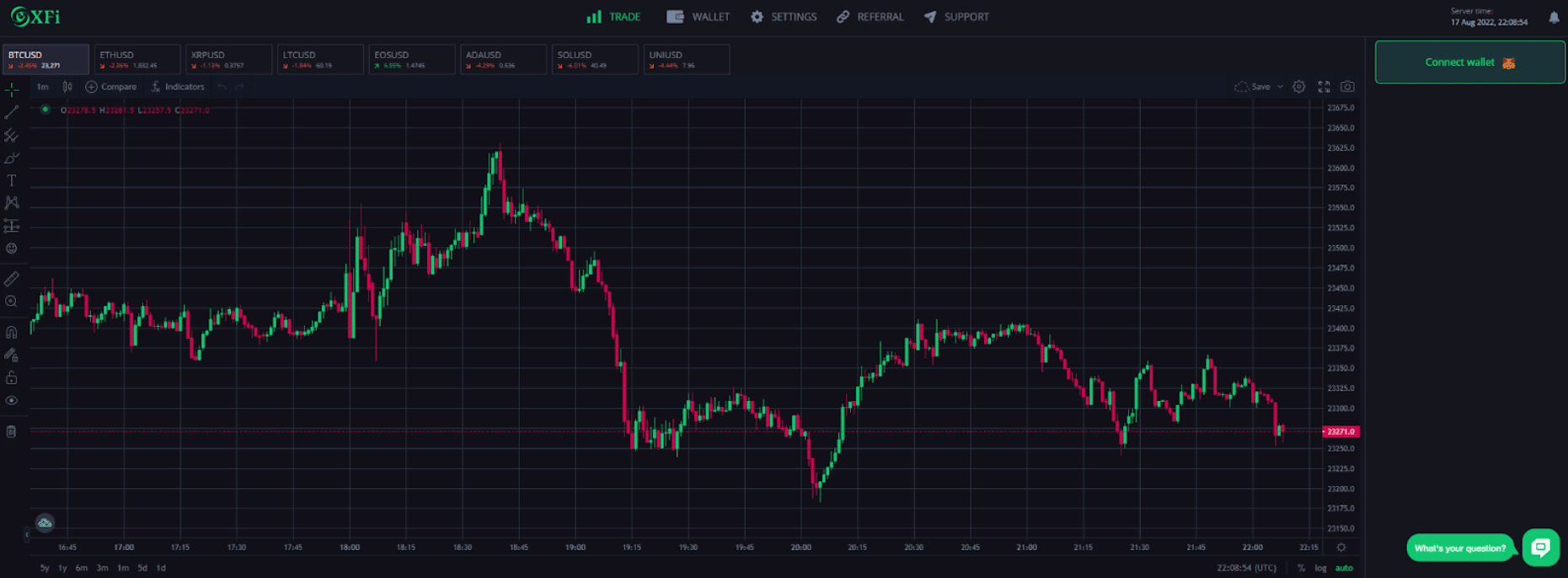
Task: Click the trash icon to remove drawings
Action: (11, 431)
